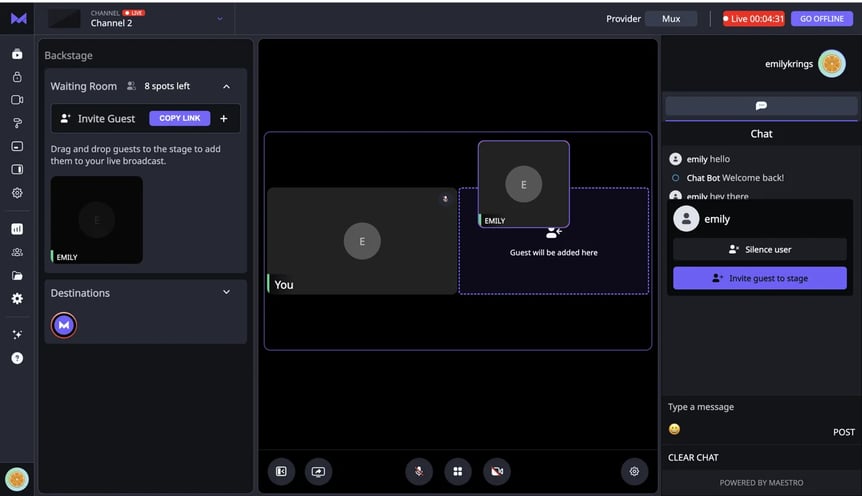
Task: Expand the Destinations section chevron
Action: coord(226,292)
